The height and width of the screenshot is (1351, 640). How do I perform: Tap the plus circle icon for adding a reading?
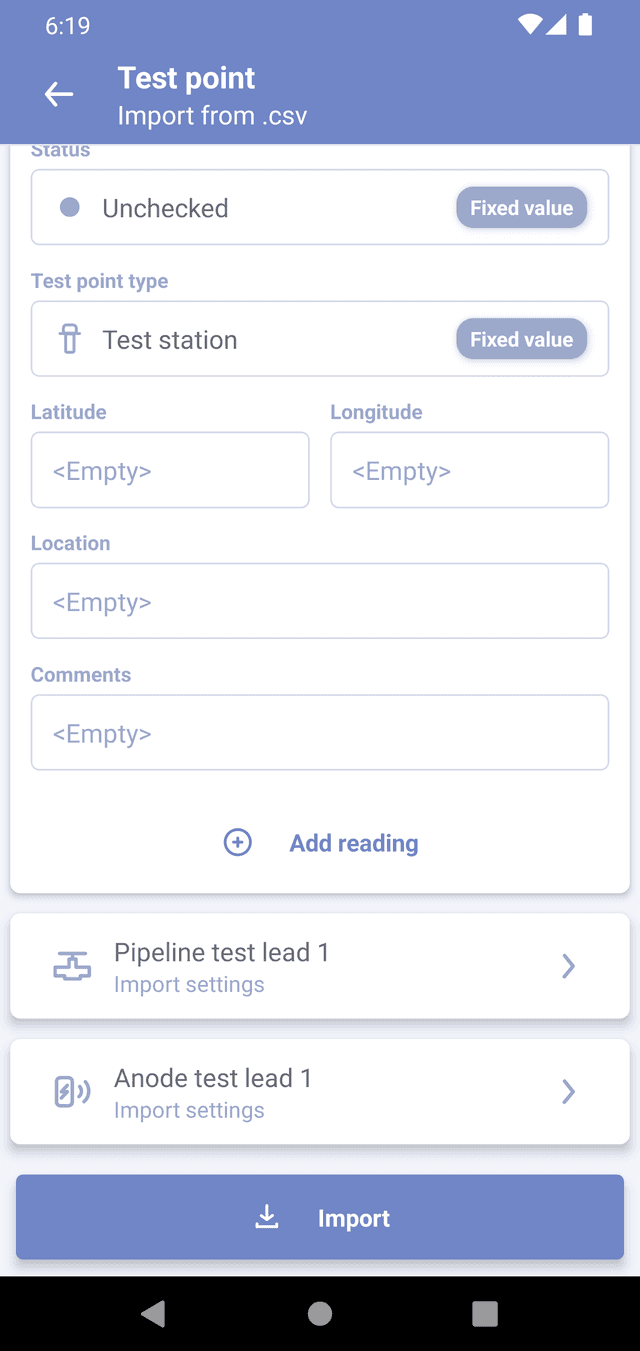[x=237, y=843]
